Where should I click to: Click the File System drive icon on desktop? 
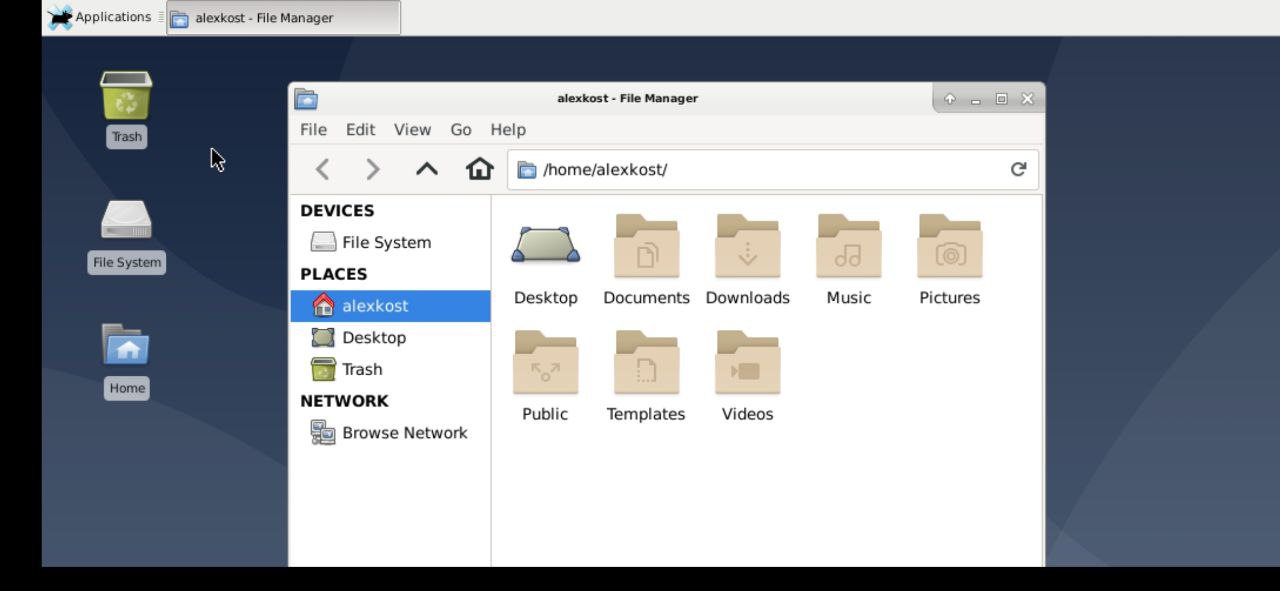coord(126,221)
